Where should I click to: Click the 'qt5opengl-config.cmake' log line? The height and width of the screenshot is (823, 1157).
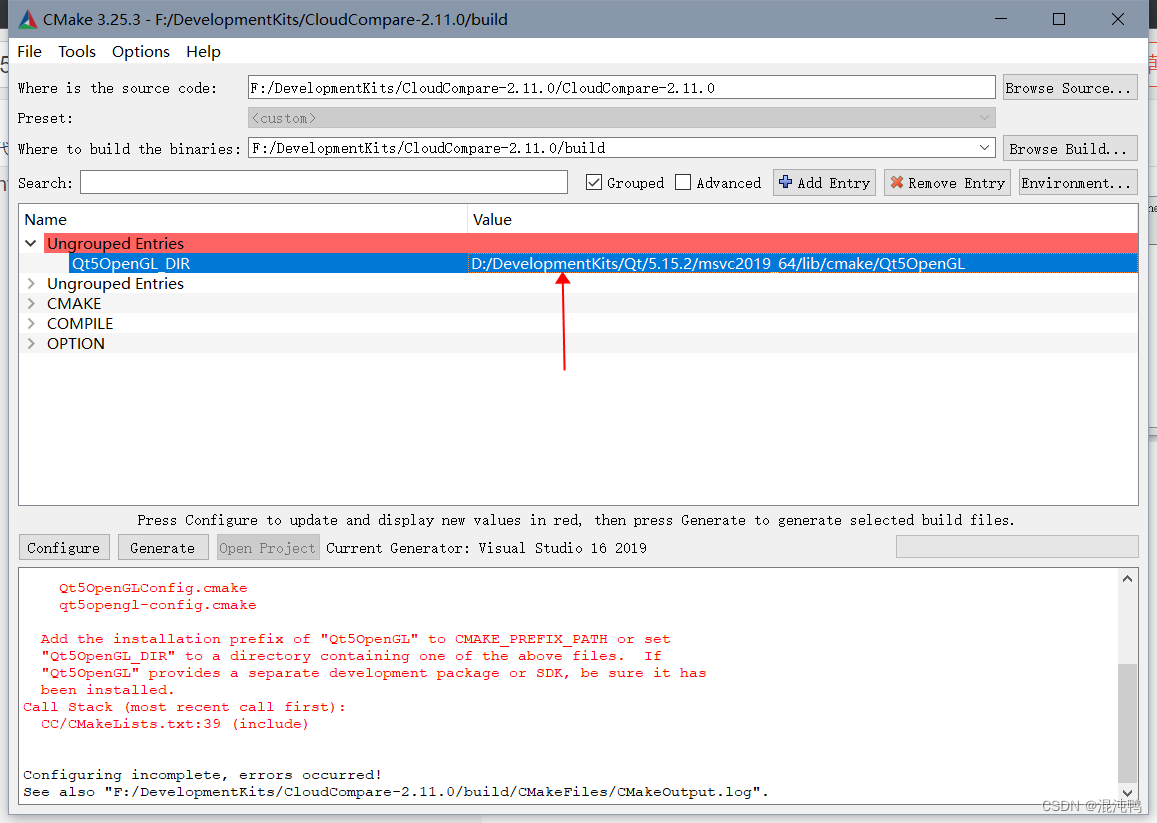click(157, 605)
